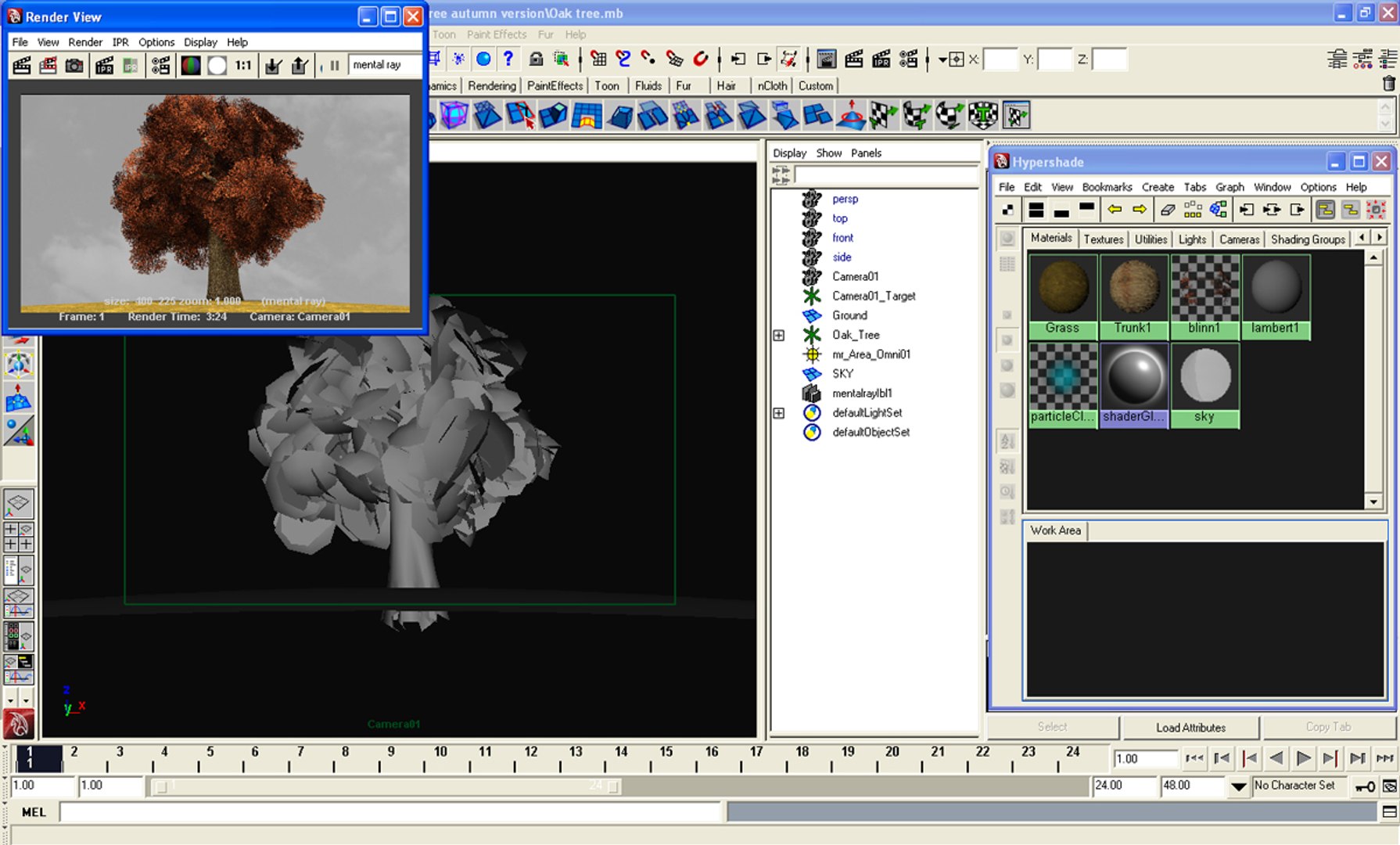Open IPR menu in Render View
The image size is (1400, 845).
click(x=120, y=42)
